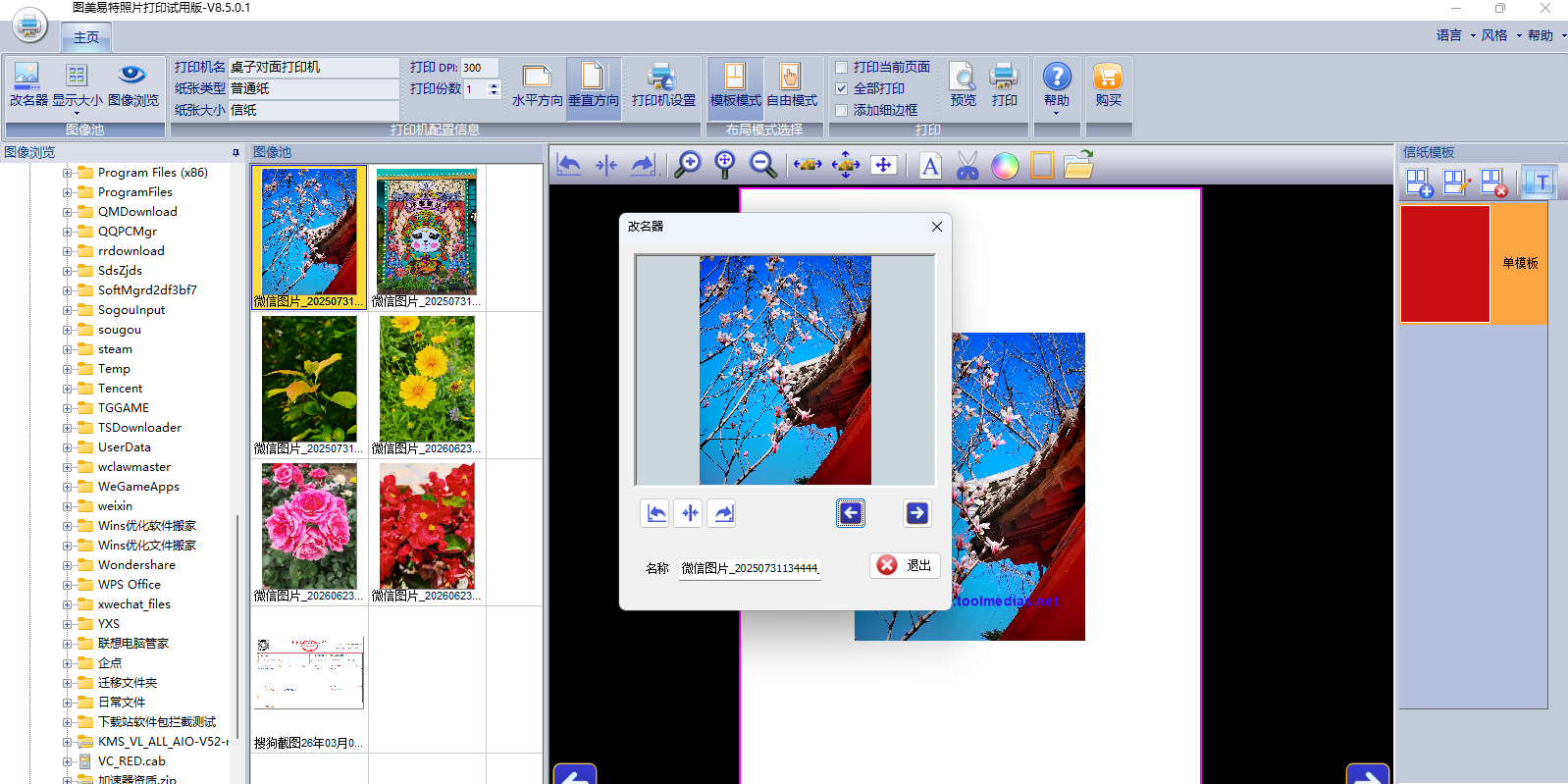Expand the steam folder node
This screenshot has height=784, width=1568.
tap(67, 349)
